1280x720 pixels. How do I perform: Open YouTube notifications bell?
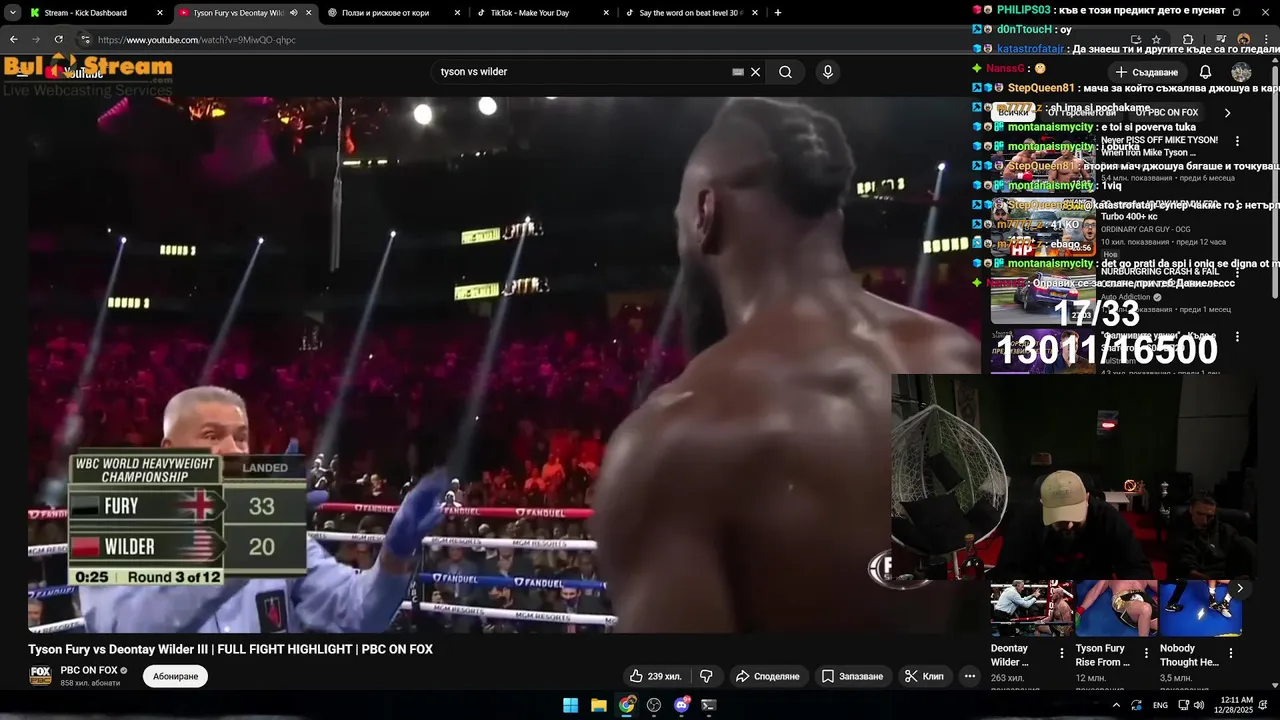tap(1205, 72)
